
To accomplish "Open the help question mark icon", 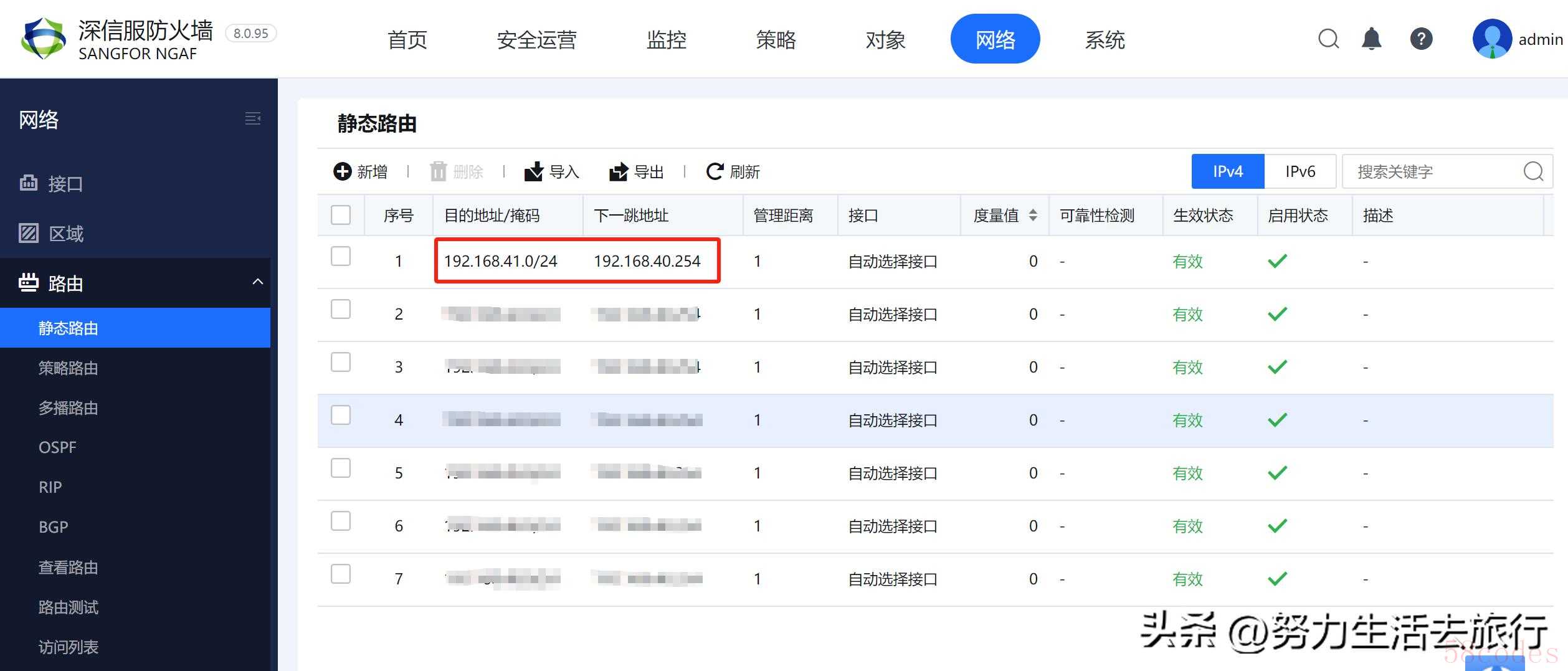I will (1421, 39).
